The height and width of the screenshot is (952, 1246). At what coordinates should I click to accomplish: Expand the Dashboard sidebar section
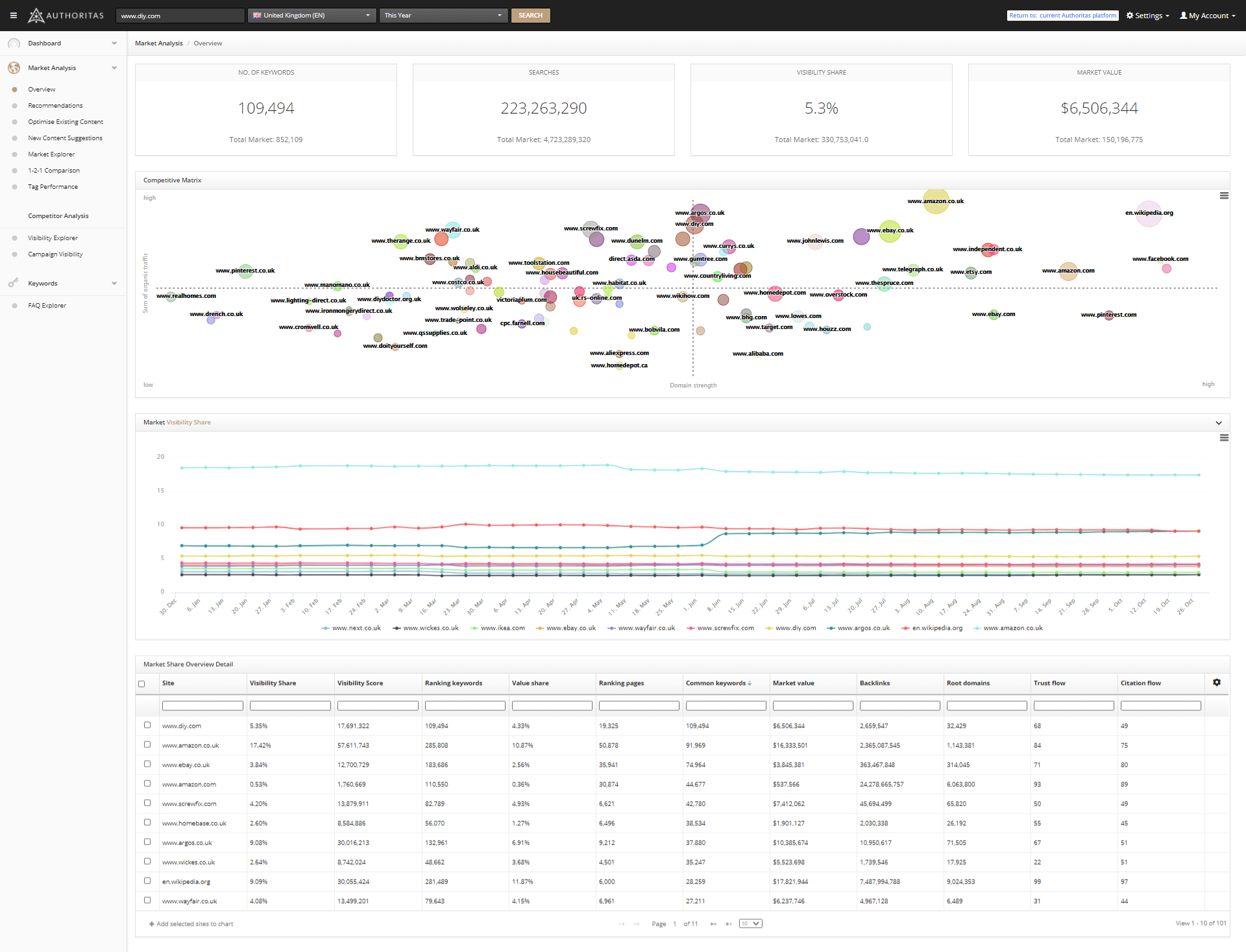pyautogui.click(x=114, y=43)
